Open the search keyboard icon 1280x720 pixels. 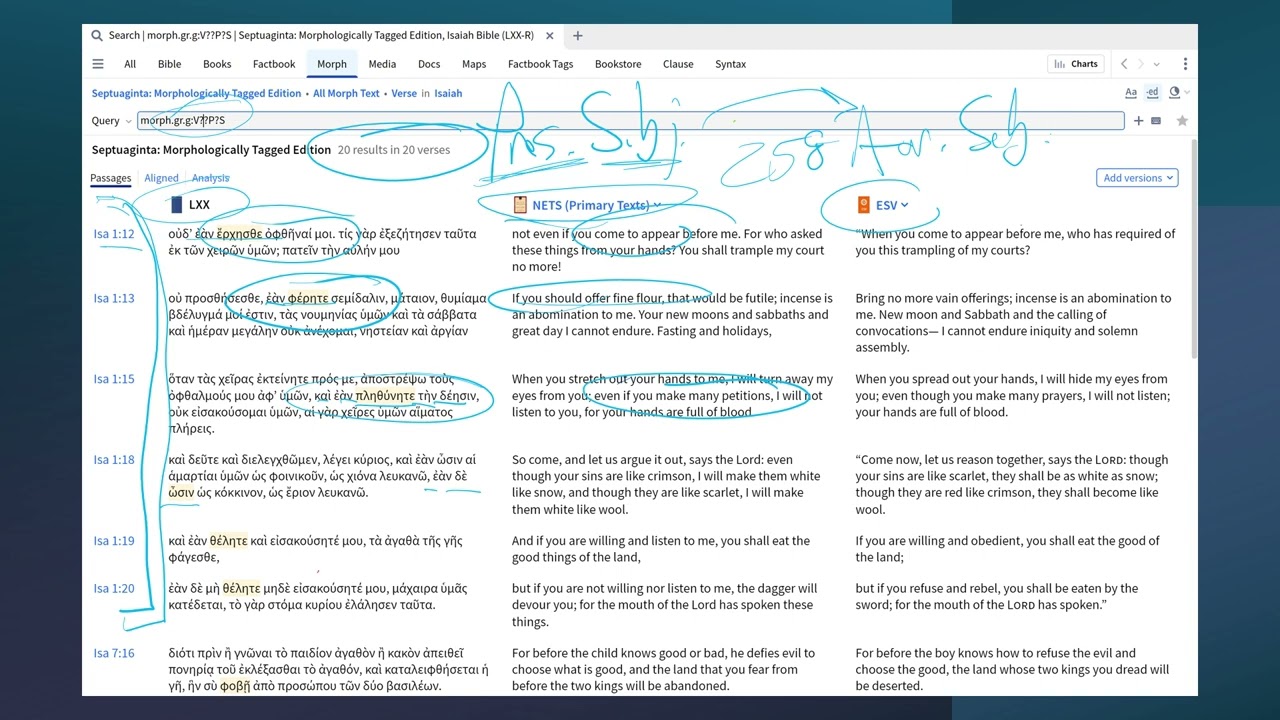(x=1156, y=121)
